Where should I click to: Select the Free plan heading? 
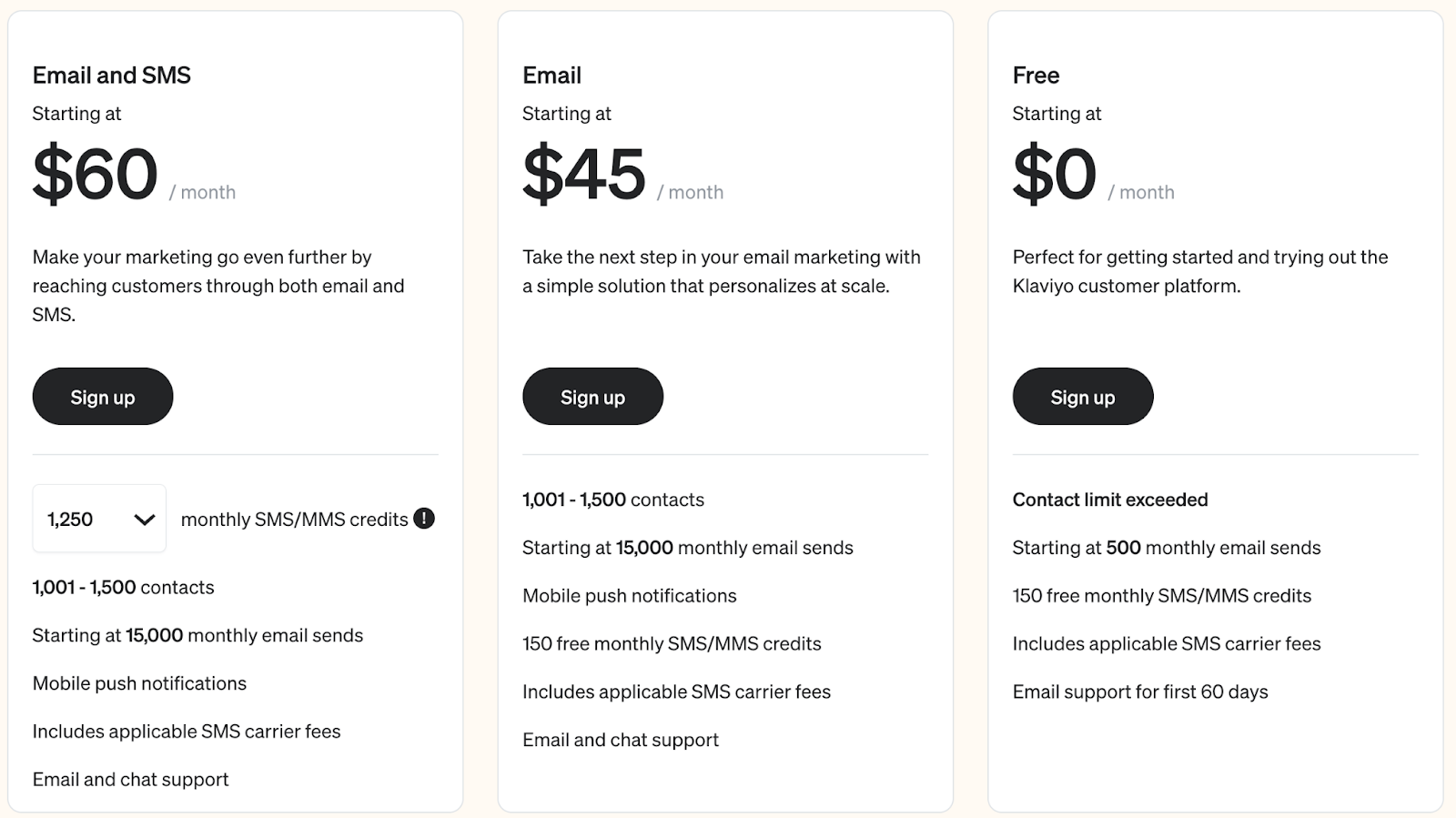pos(1036,76)
